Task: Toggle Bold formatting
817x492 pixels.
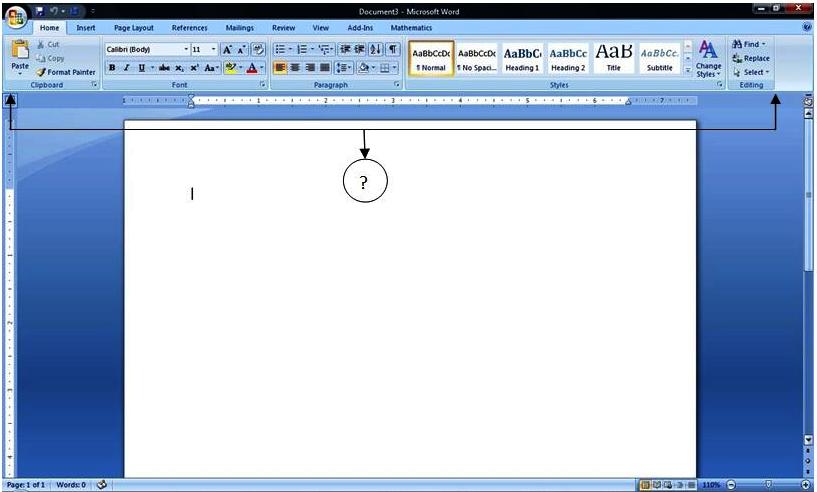Action: [x=112, y=68]
